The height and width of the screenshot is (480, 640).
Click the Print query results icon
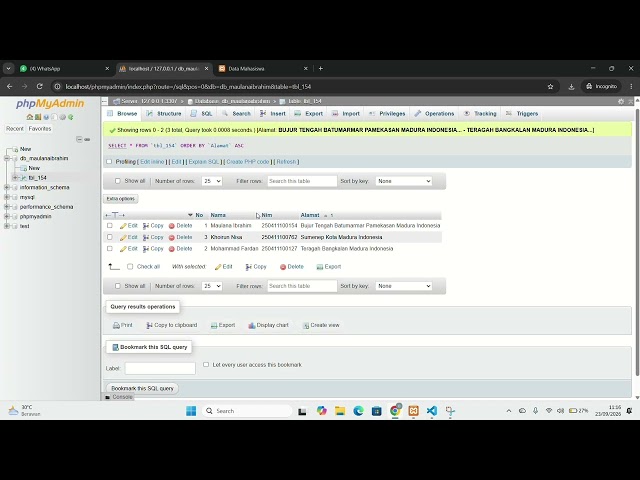[116, 325]
